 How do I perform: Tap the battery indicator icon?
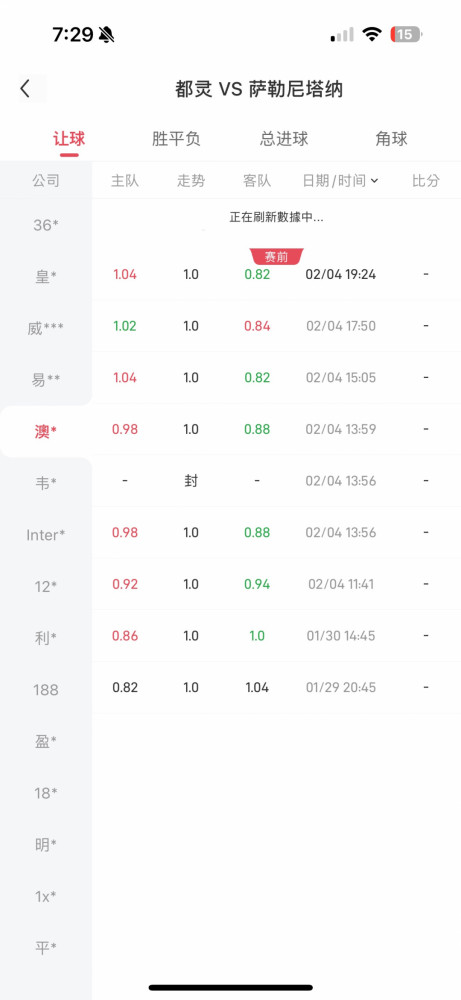[406, 34]
